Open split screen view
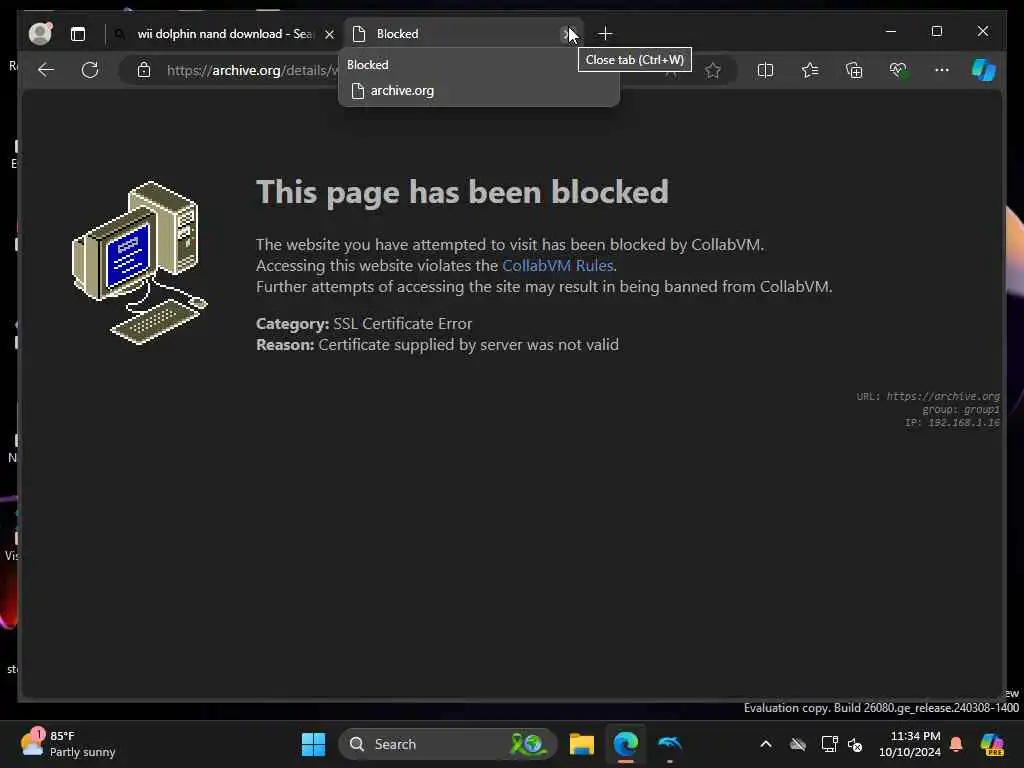The image size is (1024, 768). click(765, 70)
